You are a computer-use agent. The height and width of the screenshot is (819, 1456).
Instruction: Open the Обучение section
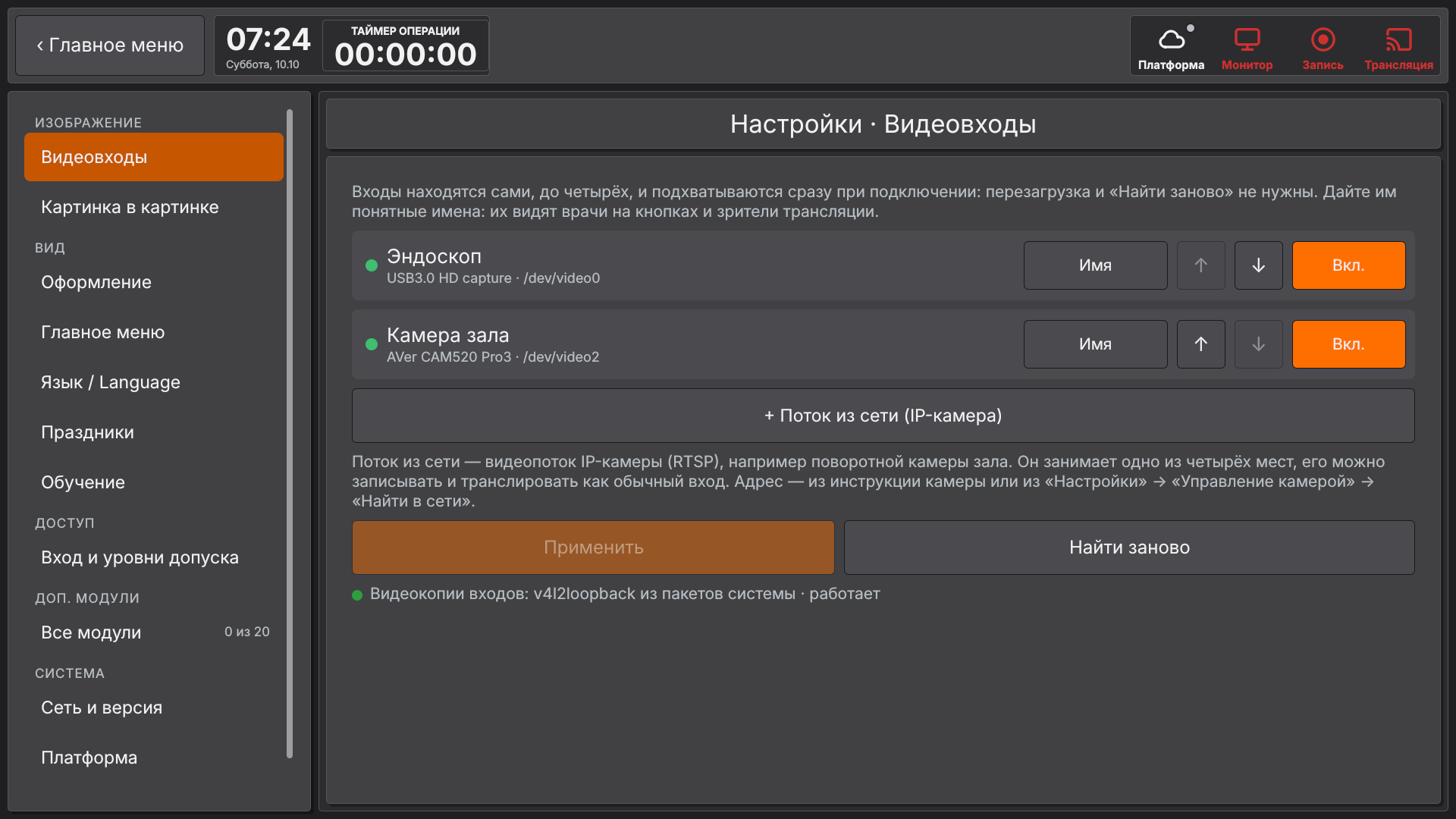click(154, 482)
